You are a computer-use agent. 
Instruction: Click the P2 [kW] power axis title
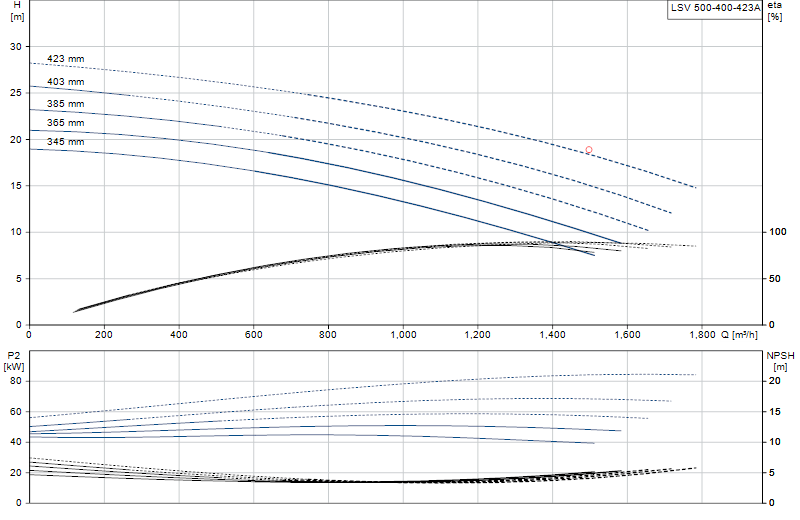[x=14, y=361]
